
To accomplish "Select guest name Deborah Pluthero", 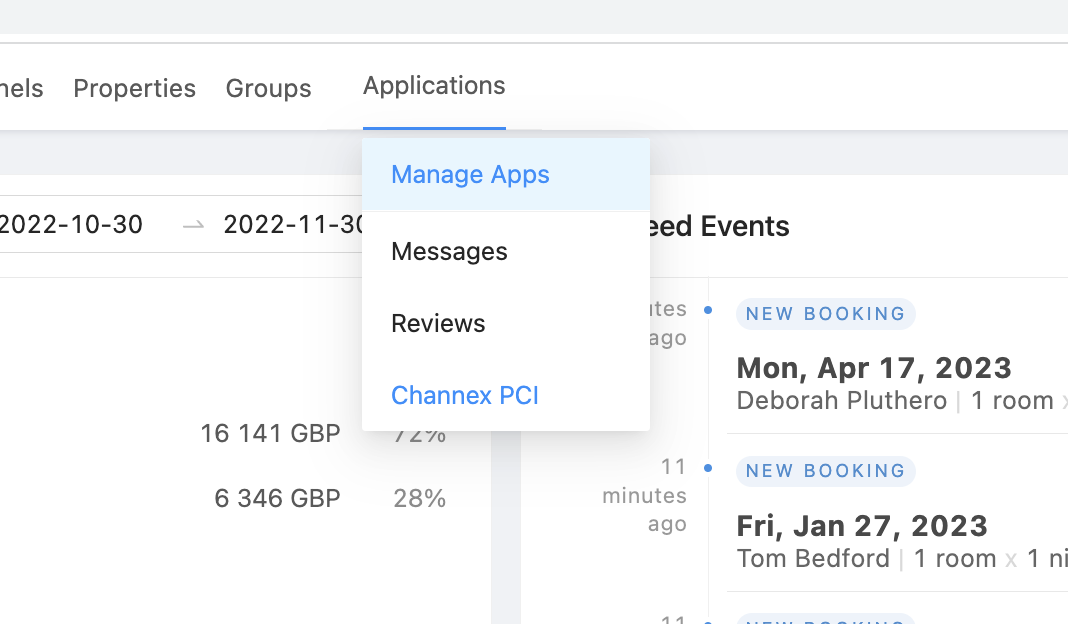I will [x=841, y=401].
